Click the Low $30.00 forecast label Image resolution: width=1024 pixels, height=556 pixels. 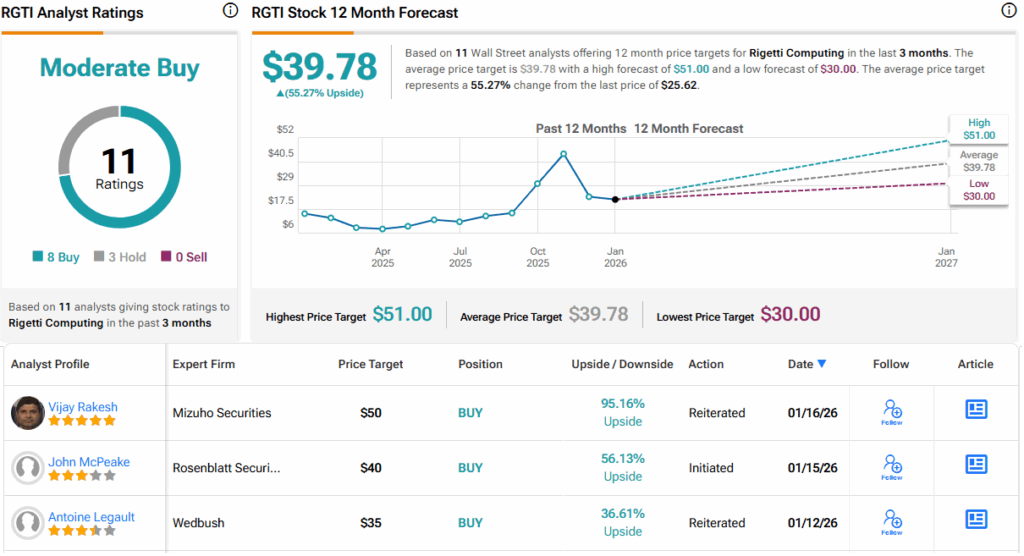(979, 190)
